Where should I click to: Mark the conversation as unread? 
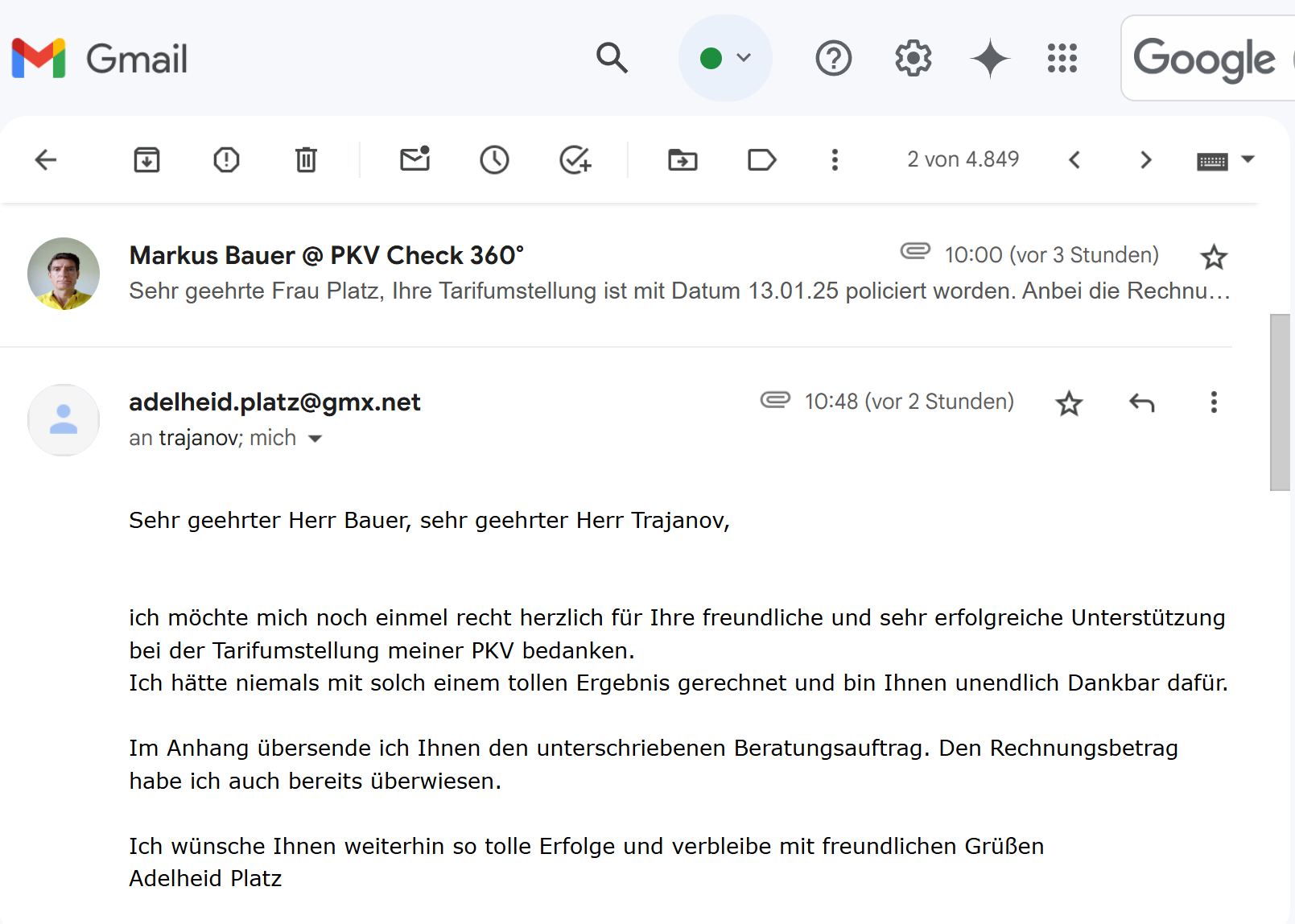[x=415, y=159]
